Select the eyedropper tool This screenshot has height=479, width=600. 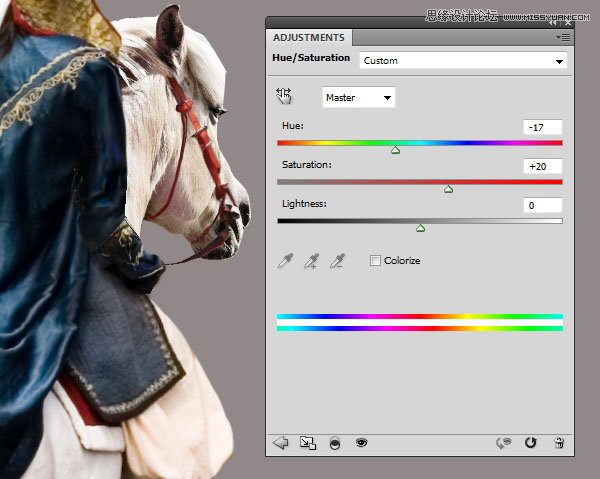pos(285,261)
